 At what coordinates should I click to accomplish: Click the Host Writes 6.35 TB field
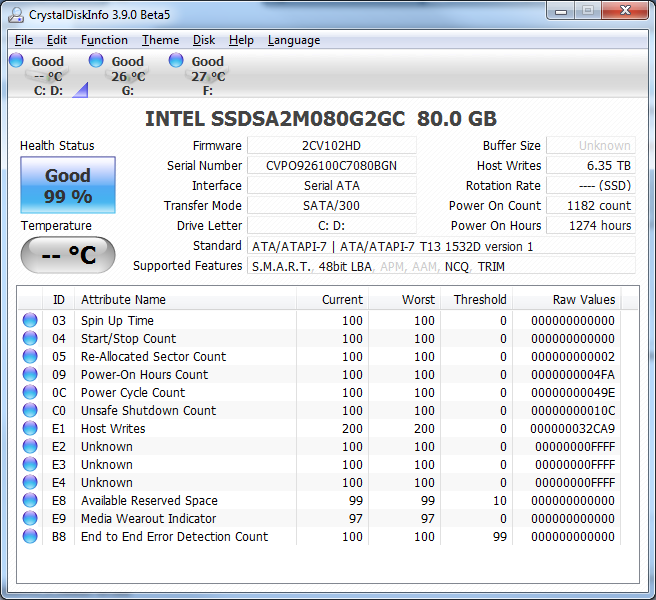pyautogui.click(x=591, y=166)
